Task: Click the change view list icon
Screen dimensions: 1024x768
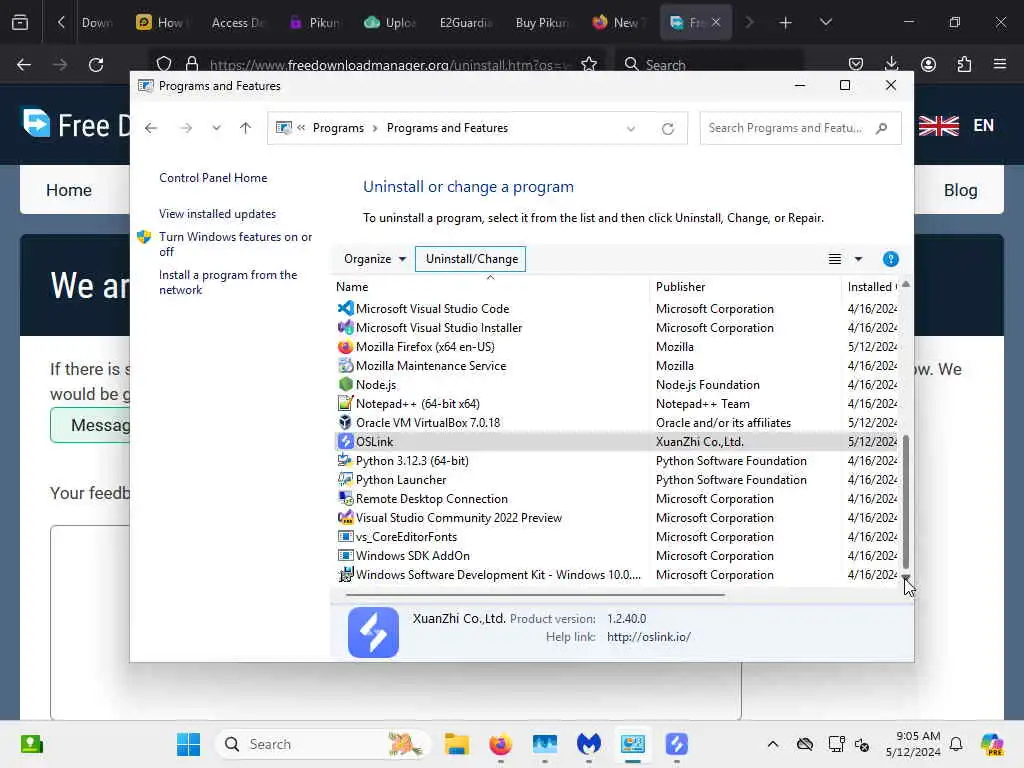Action: click(x=835, y=259)
